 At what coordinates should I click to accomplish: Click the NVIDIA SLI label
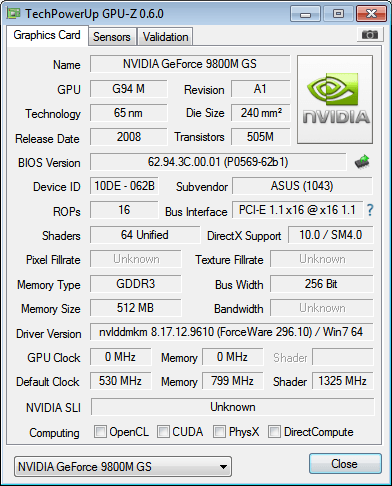[x=53, y=408]
